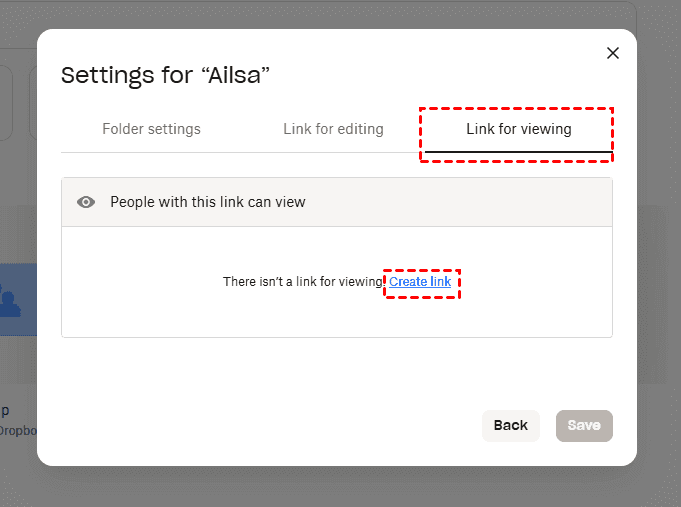Open the Link for editing tab

[333, 130]
